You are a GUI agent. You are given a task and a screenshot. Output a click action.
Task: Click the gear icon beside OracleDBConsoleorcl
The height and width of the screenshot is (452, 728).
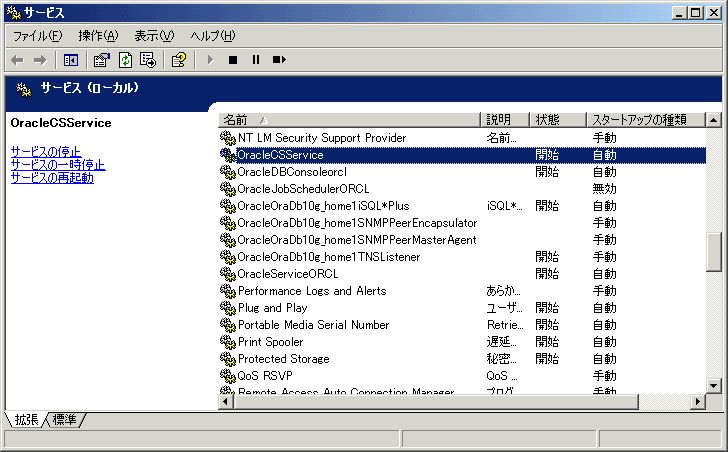click(228, 172)
